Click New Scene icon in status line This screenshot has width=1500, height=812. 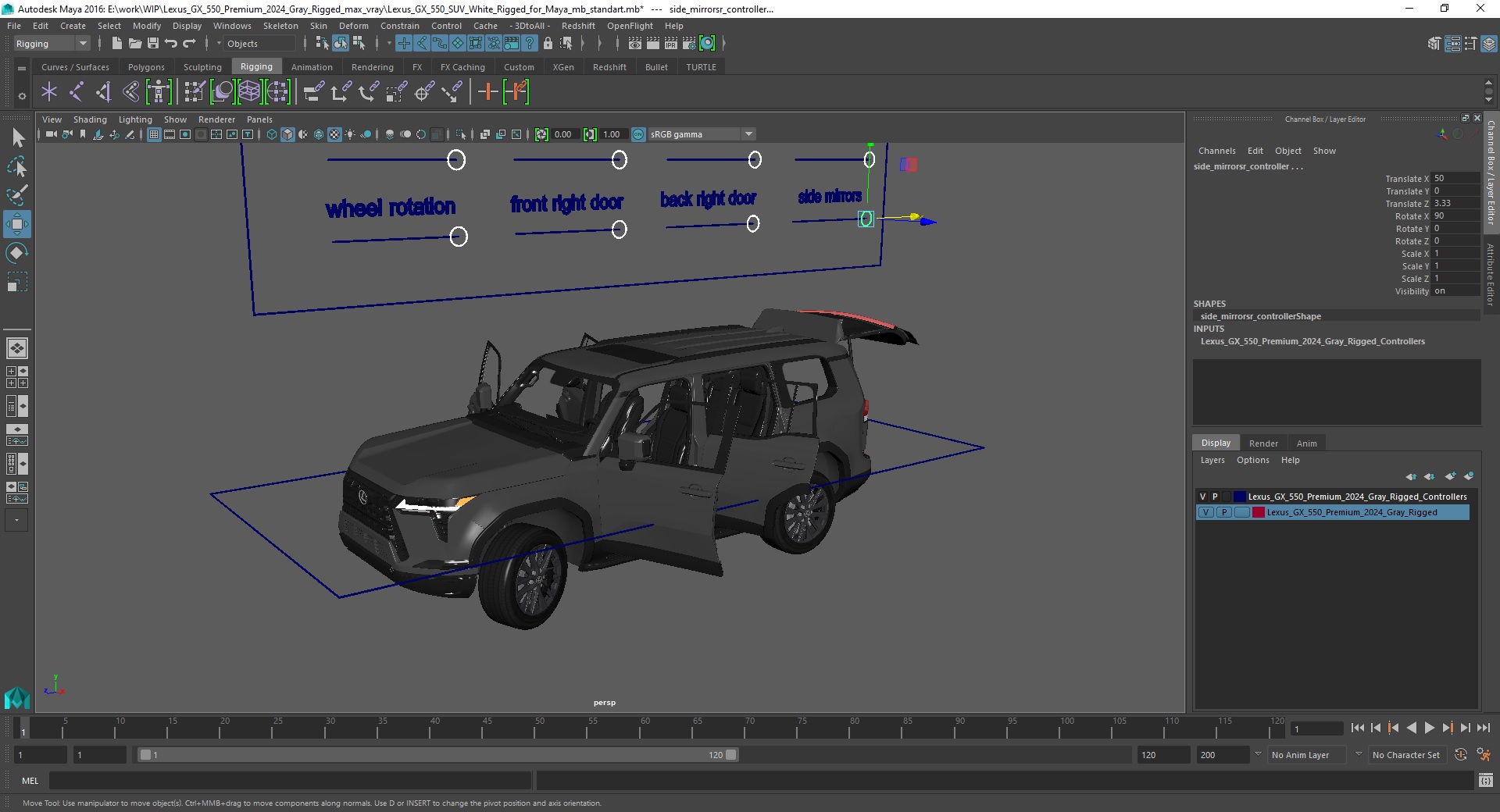click(x=116, y=44)
